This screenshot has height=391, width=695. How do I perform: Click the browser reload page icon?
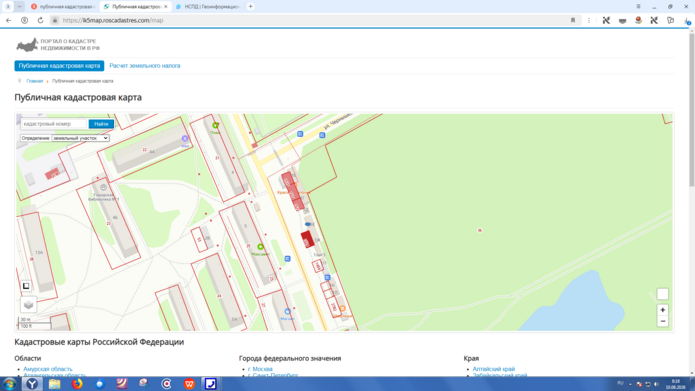40,20
